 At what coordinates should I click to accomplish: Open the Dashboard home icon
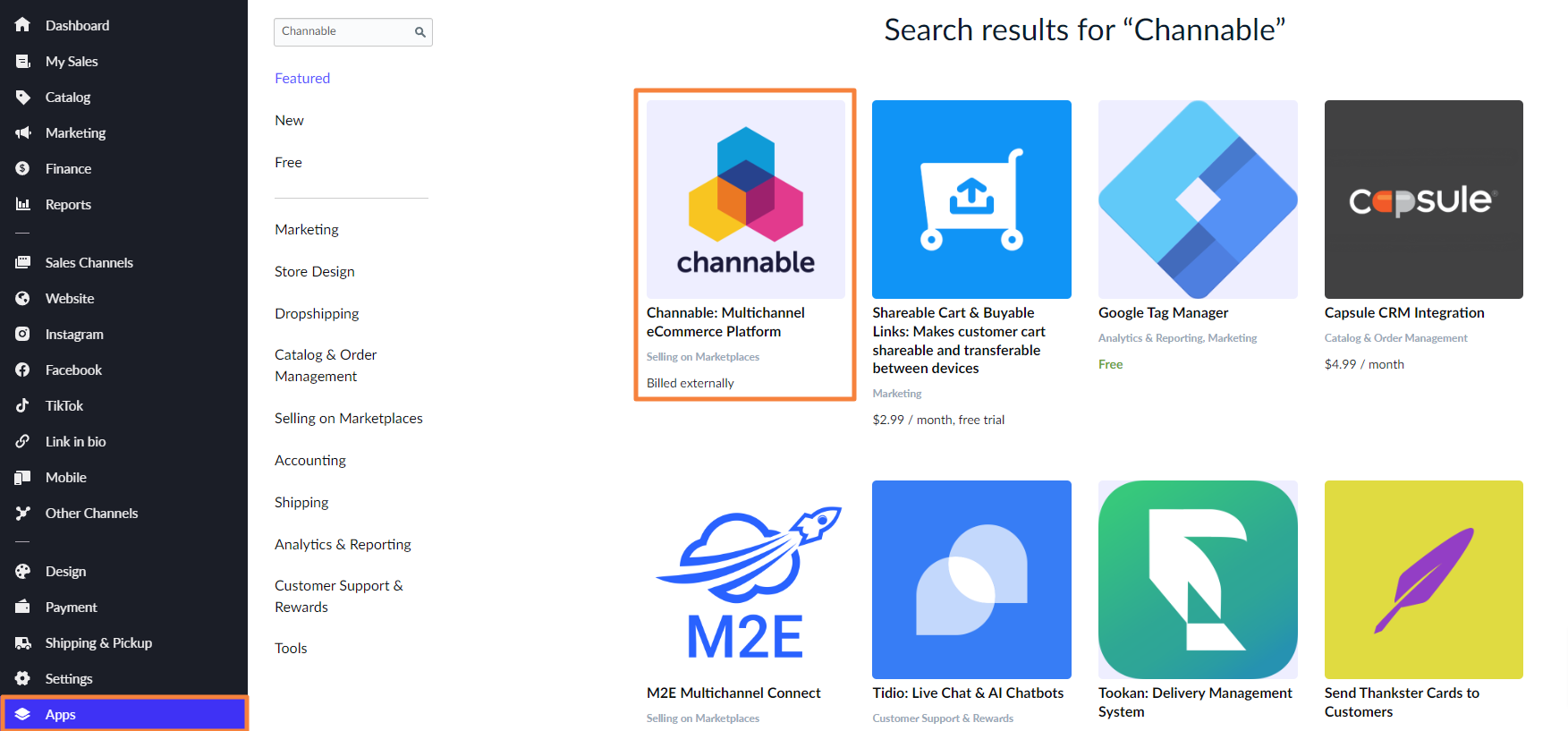(23, 25)
